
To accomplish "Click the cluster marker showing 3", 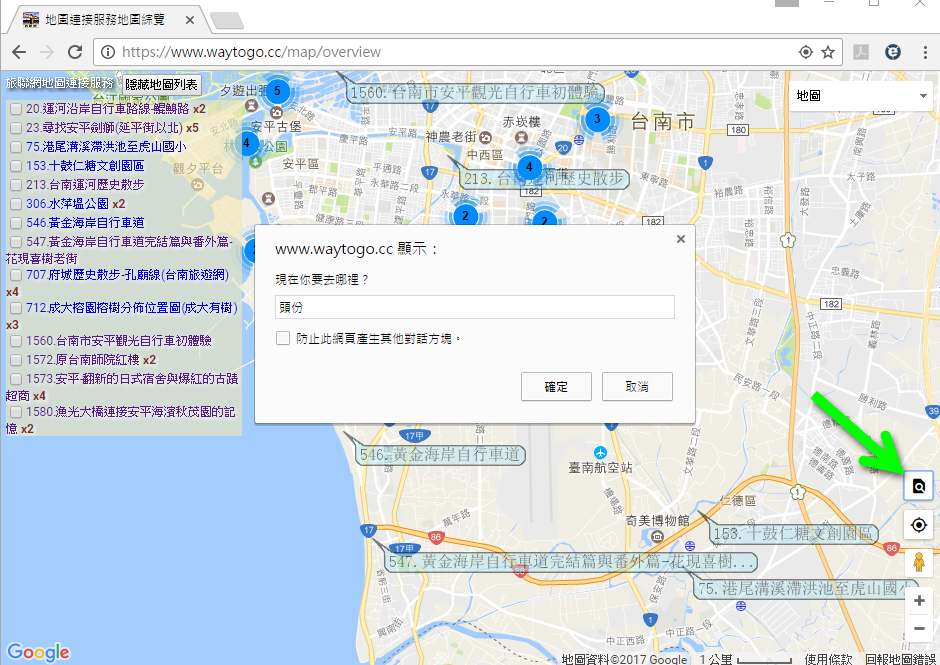I will click(x=596, y=119).
